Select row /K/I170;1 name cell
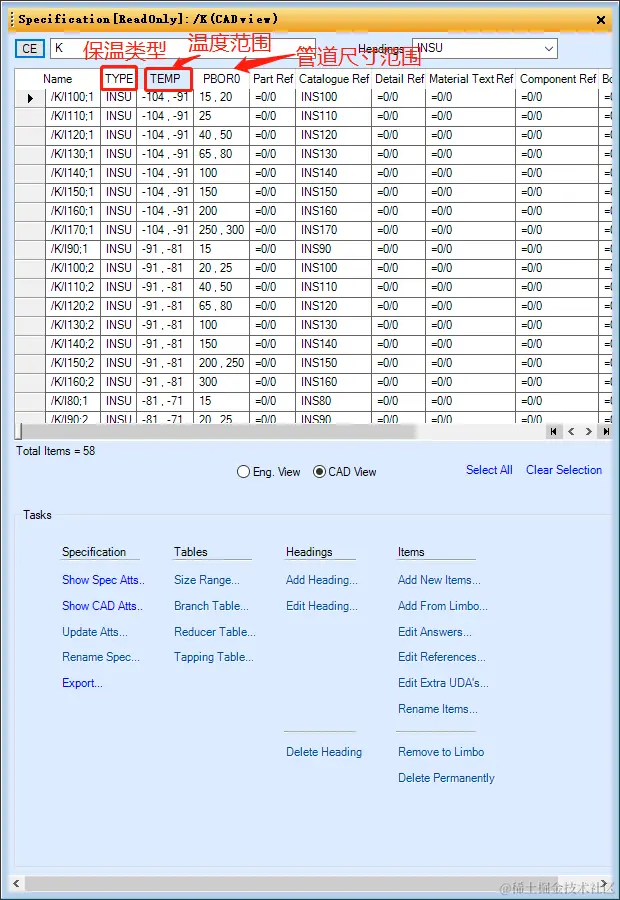The image size is (620, 900). [x=73, y=230]
